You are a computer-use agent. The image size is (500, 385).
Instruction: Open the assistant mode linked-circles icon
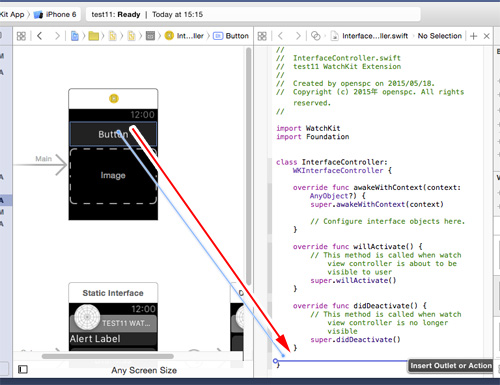[315, 36]
